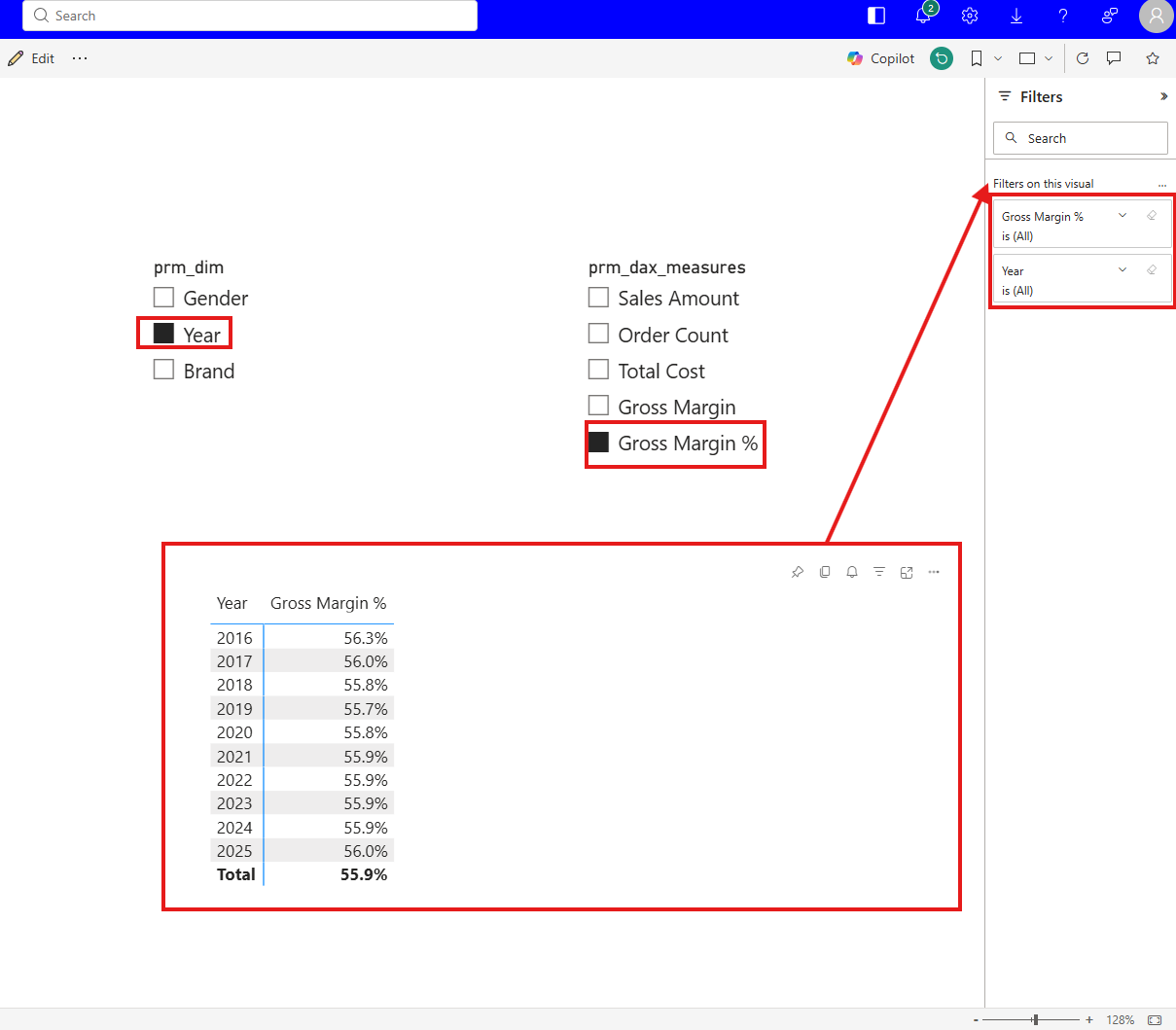Show filters affecting the table visual
Image resolution: width=1176 pixels, height=1030 pixels.
[879, 572]
